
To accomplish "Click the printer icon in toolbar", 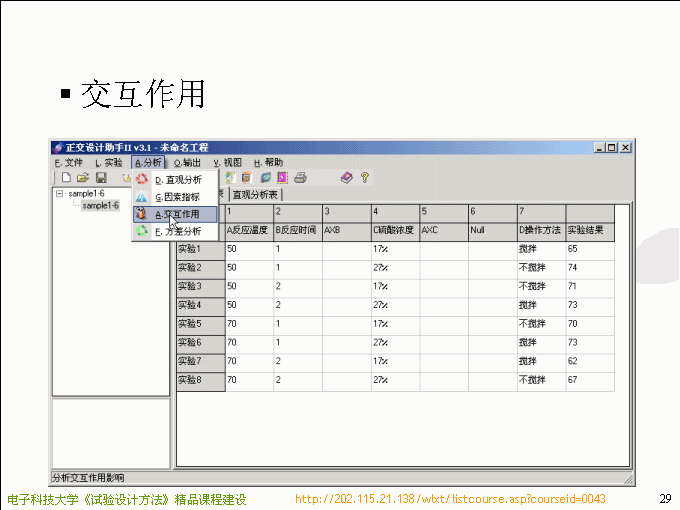I will point(300,178).
